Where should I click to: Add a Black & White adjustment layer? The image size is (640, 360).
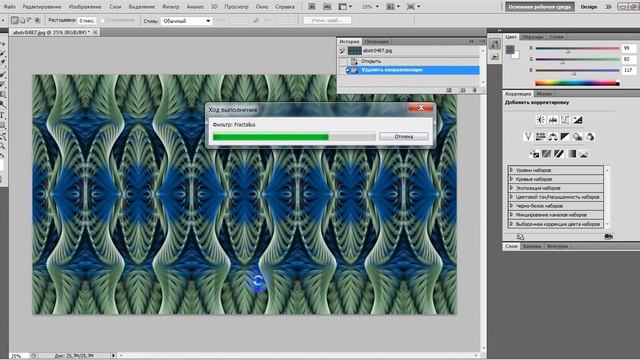tap(565, 137)
